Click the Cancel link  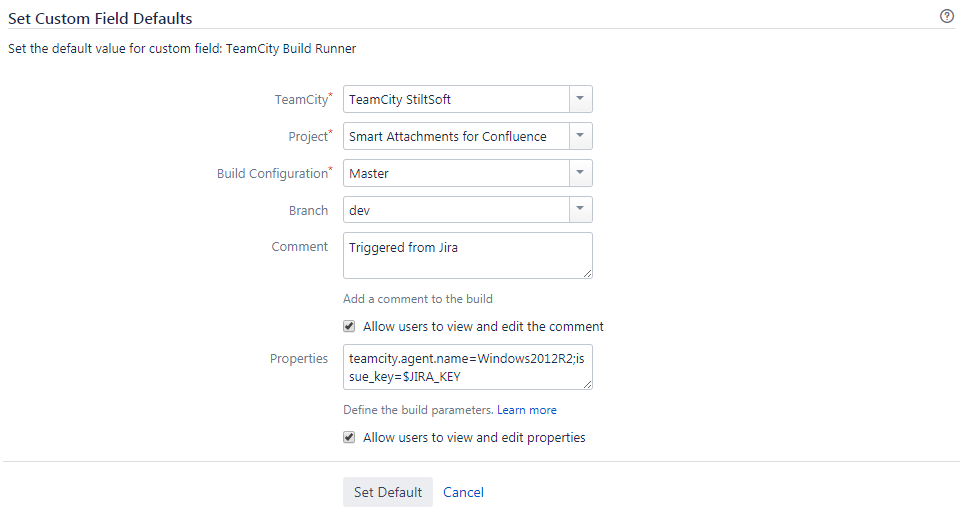pyautogui.click(x=463, y=492)
